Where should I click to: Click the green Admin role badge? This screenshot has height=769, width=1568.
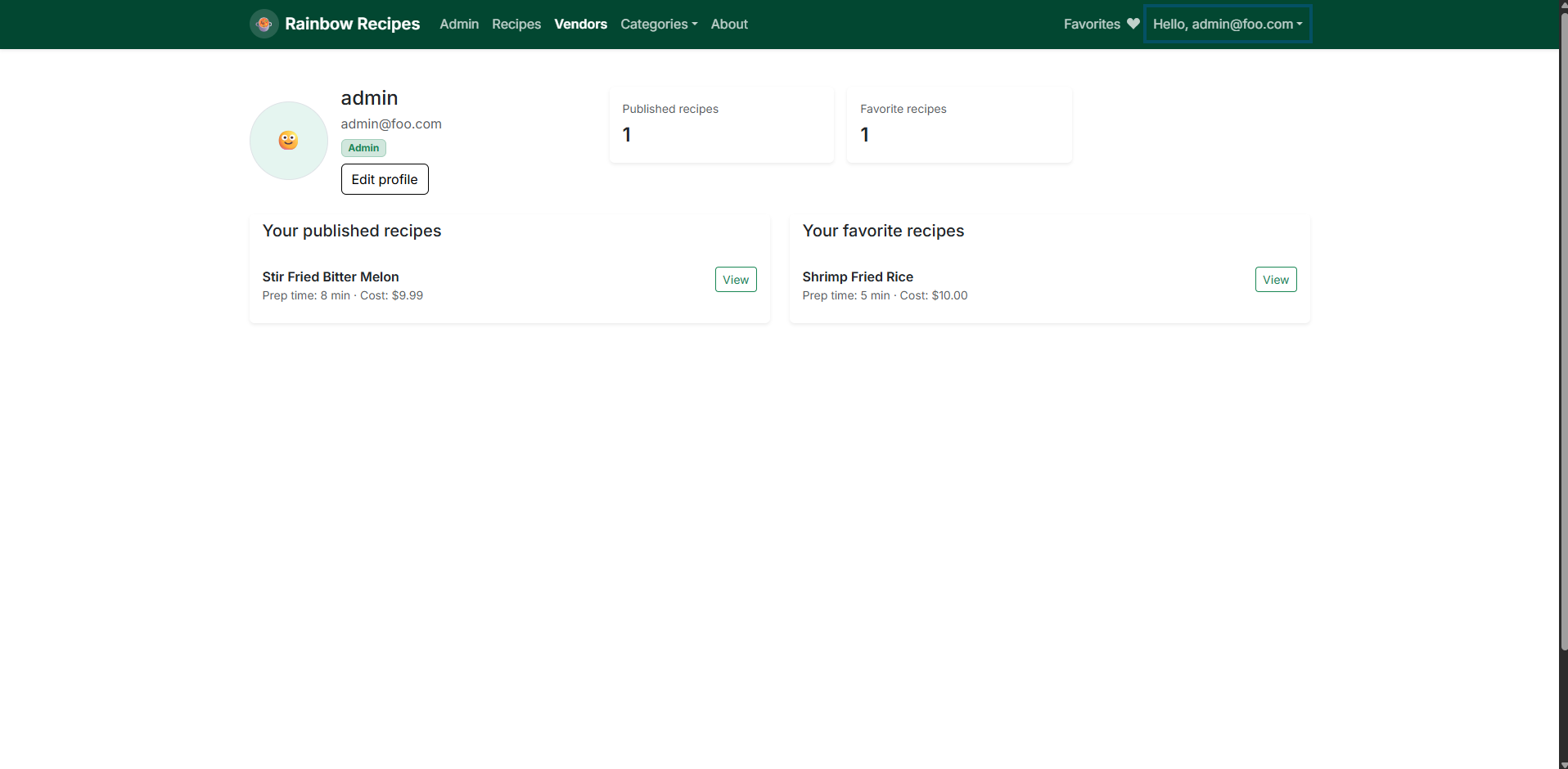click(363, 148)
